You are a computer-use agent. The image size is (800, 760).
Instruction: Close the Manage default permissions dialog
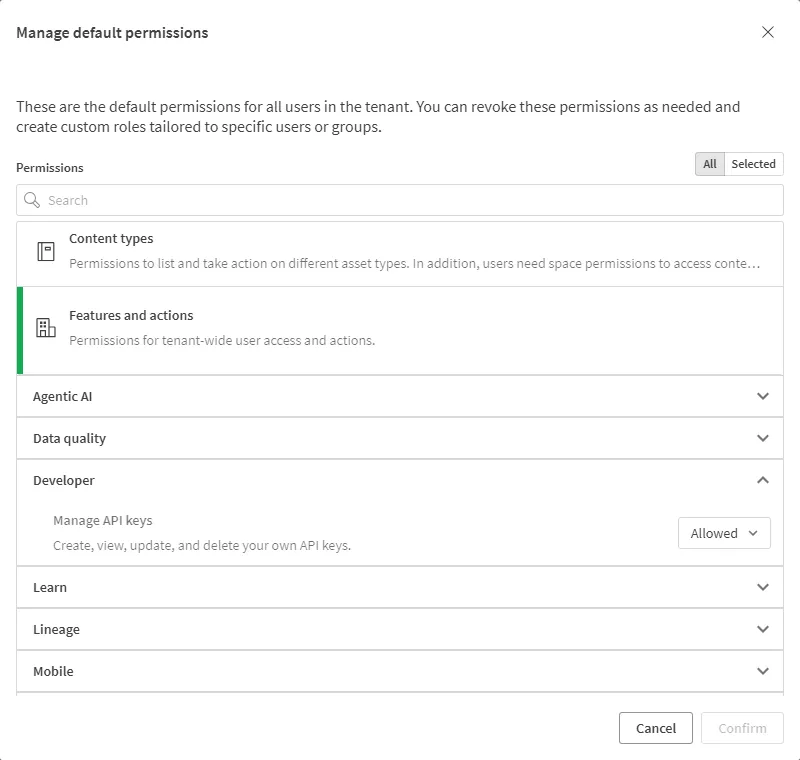pos(767,32)
